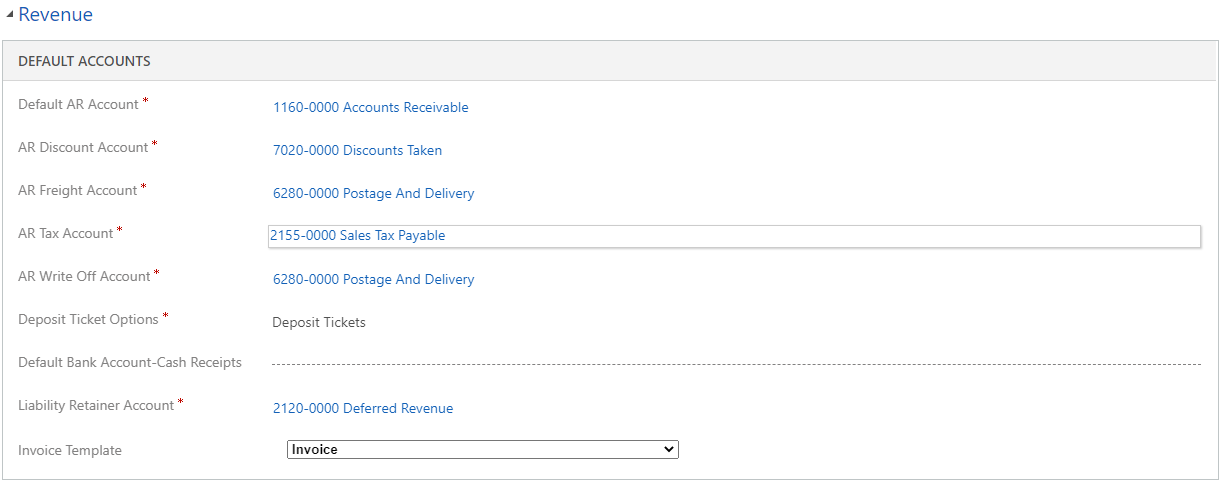1223x488 pixels.
Task: Click the Default AR Account label
Action: point(78,104)
